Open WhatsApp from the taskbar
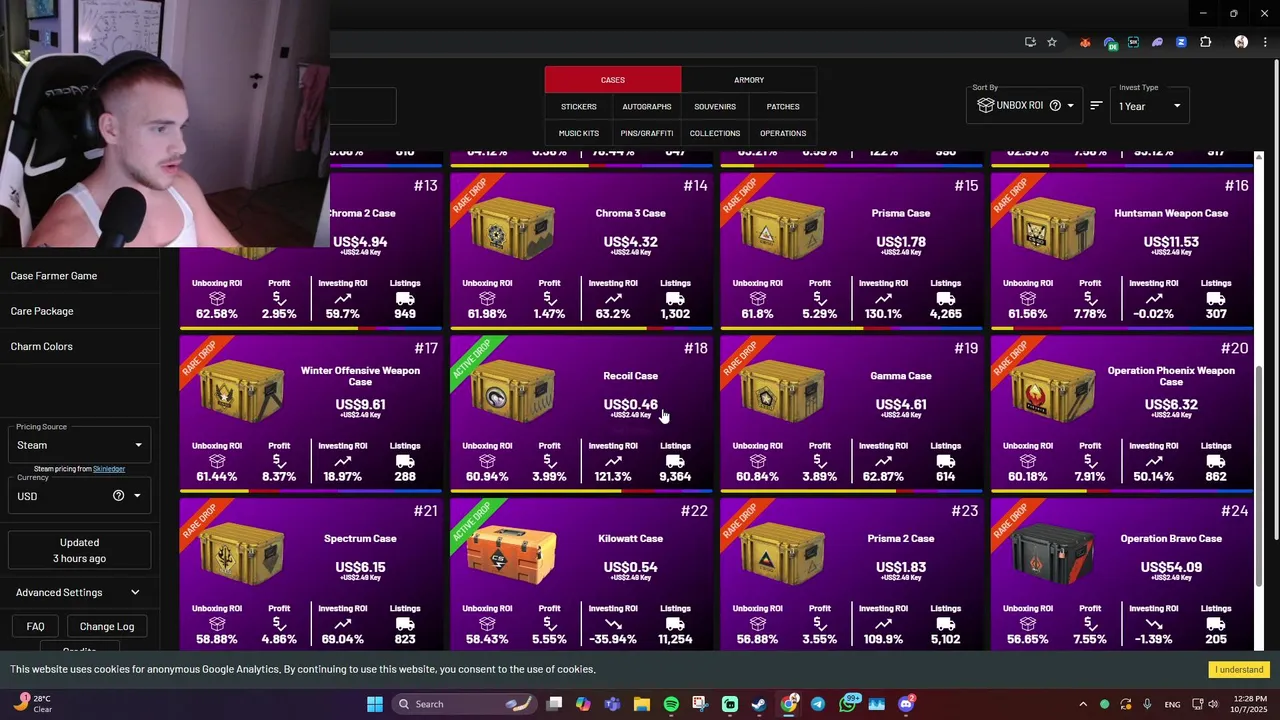Screen dimensions: 1280x720 coord(848,704)
